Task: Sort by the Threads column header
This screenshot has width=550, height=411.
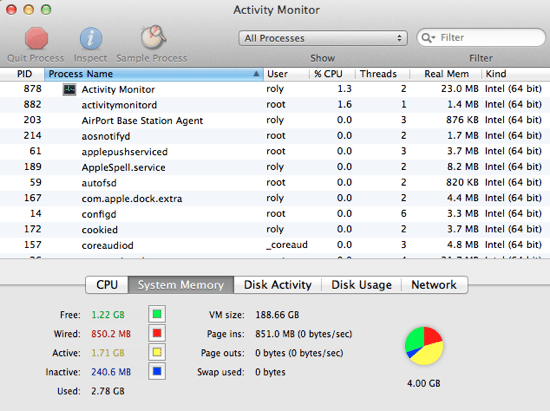Action: (382, 74)
